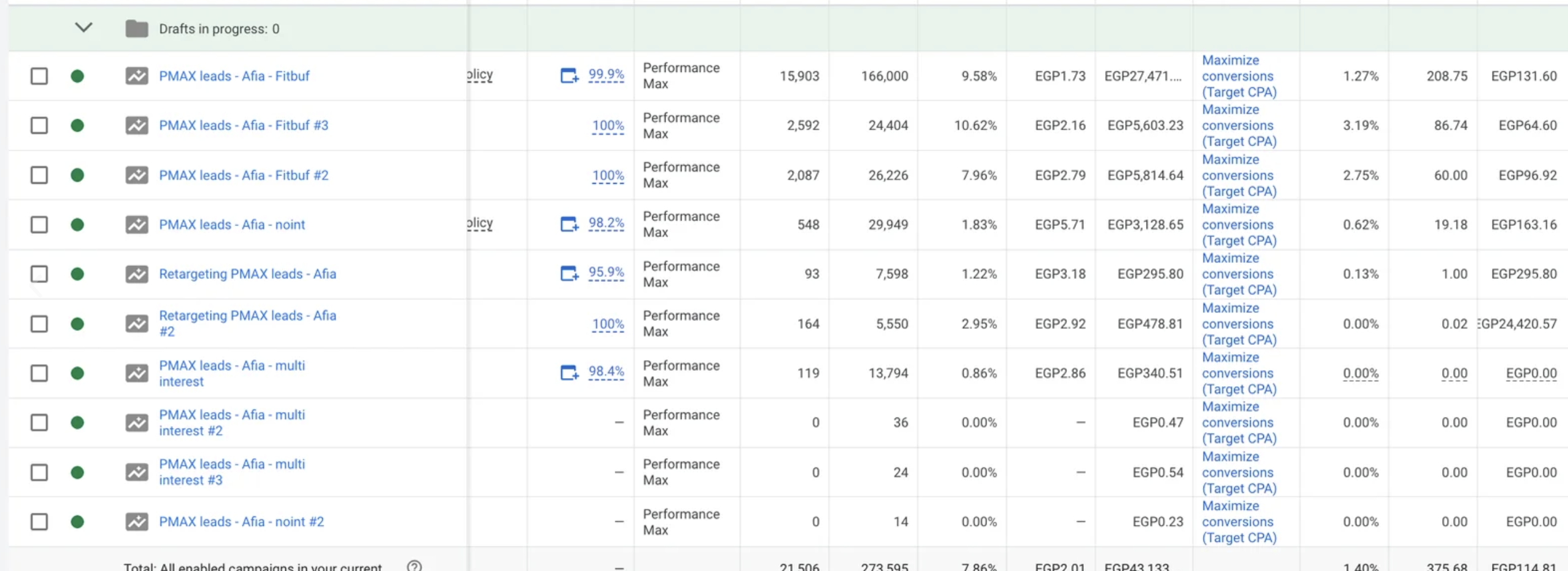Image resolution: width=1568 pixels, height=571 pixels.
Task: Select checkbox for PMAX leads - Afia - Fitbuf
Action: click(x=39, y=76)
